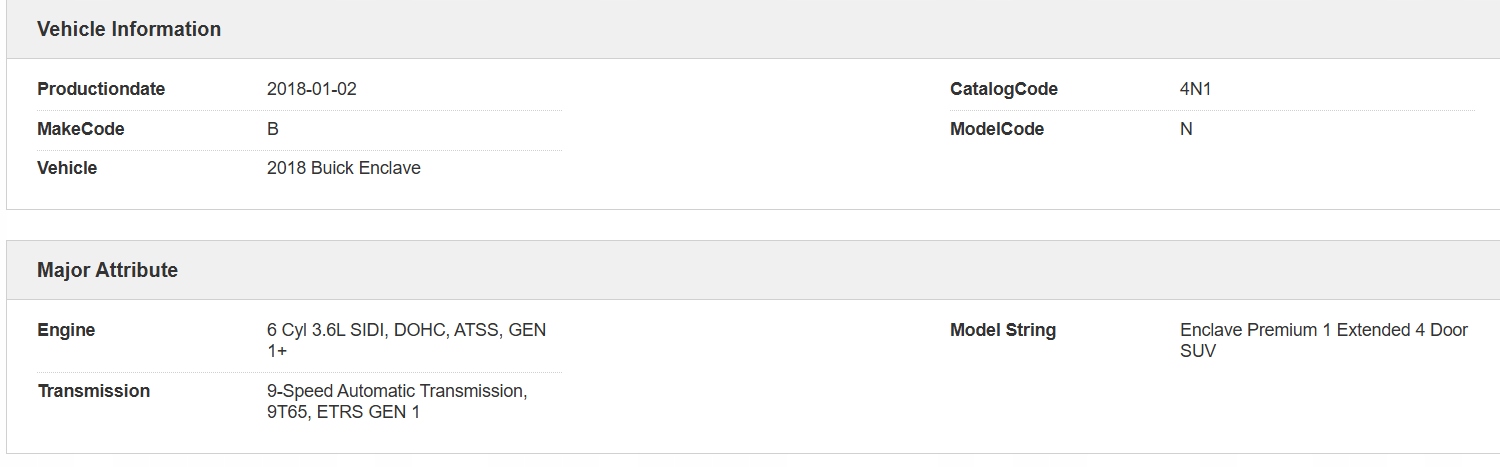Viewport: 1500px width, 467px height.
Task: Click the 9-Speed Automatic Transmission text line
Action: 396,391
